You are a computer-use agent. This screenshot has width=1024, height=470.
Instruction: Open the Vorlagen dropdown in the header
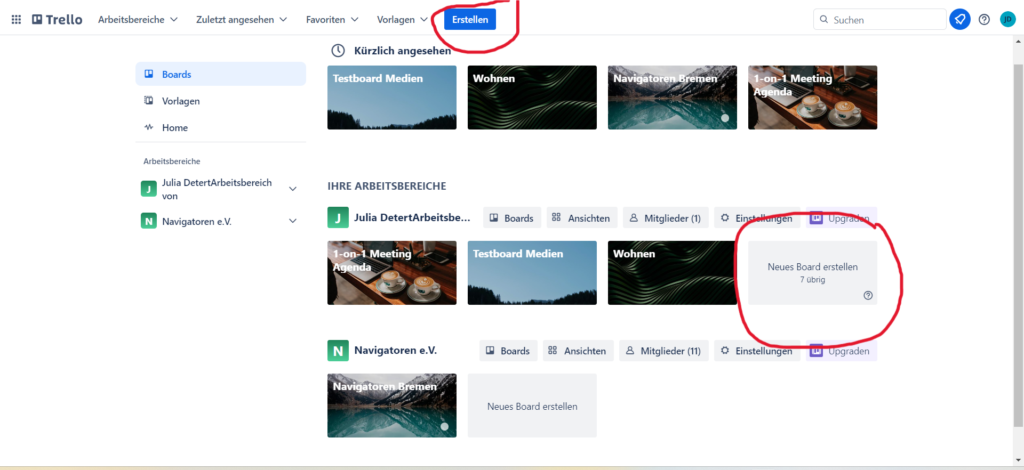[x=402, y=20]
